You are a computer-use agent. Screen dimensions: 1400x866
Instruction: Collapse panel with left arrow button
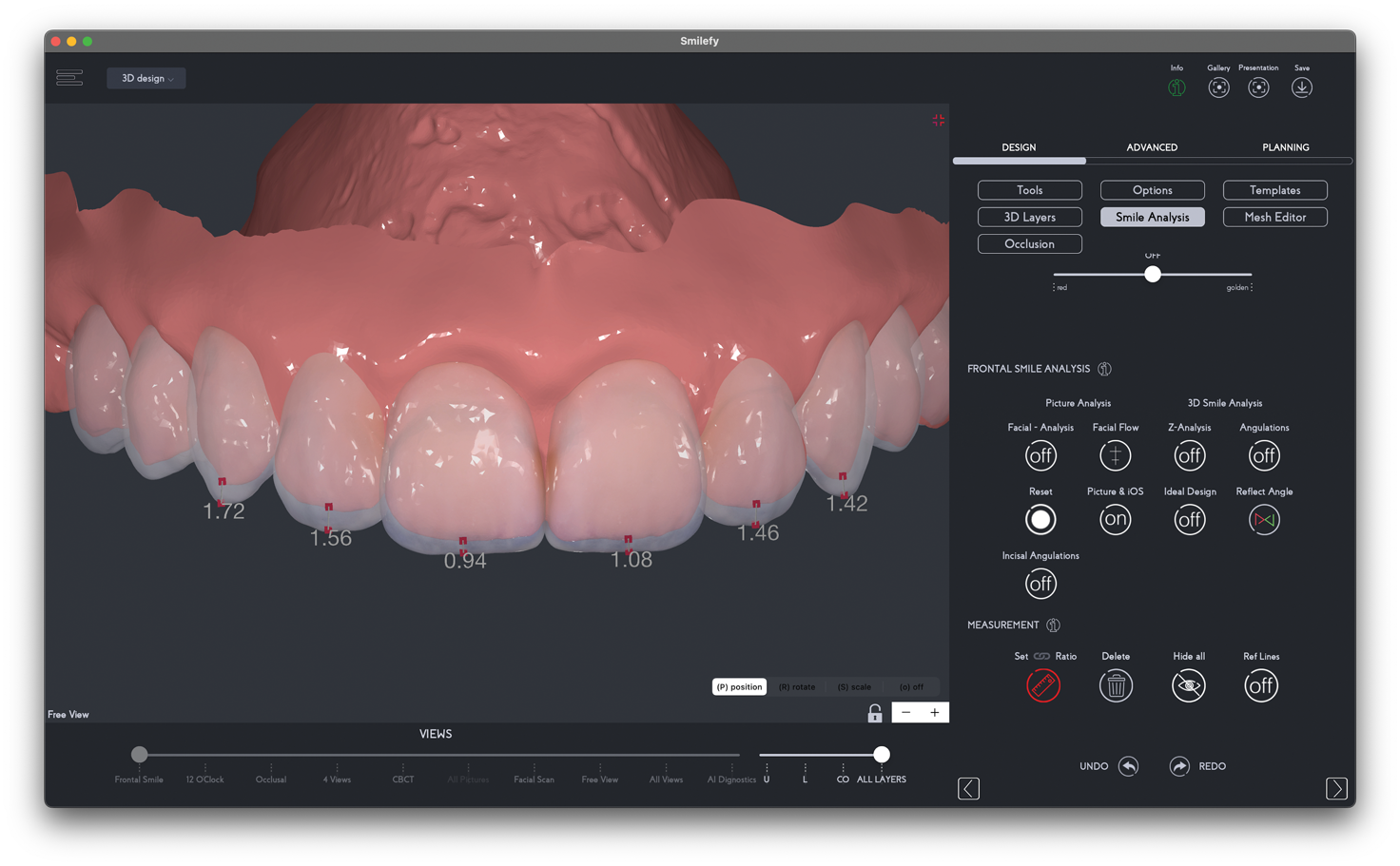[x=968, y=788]
